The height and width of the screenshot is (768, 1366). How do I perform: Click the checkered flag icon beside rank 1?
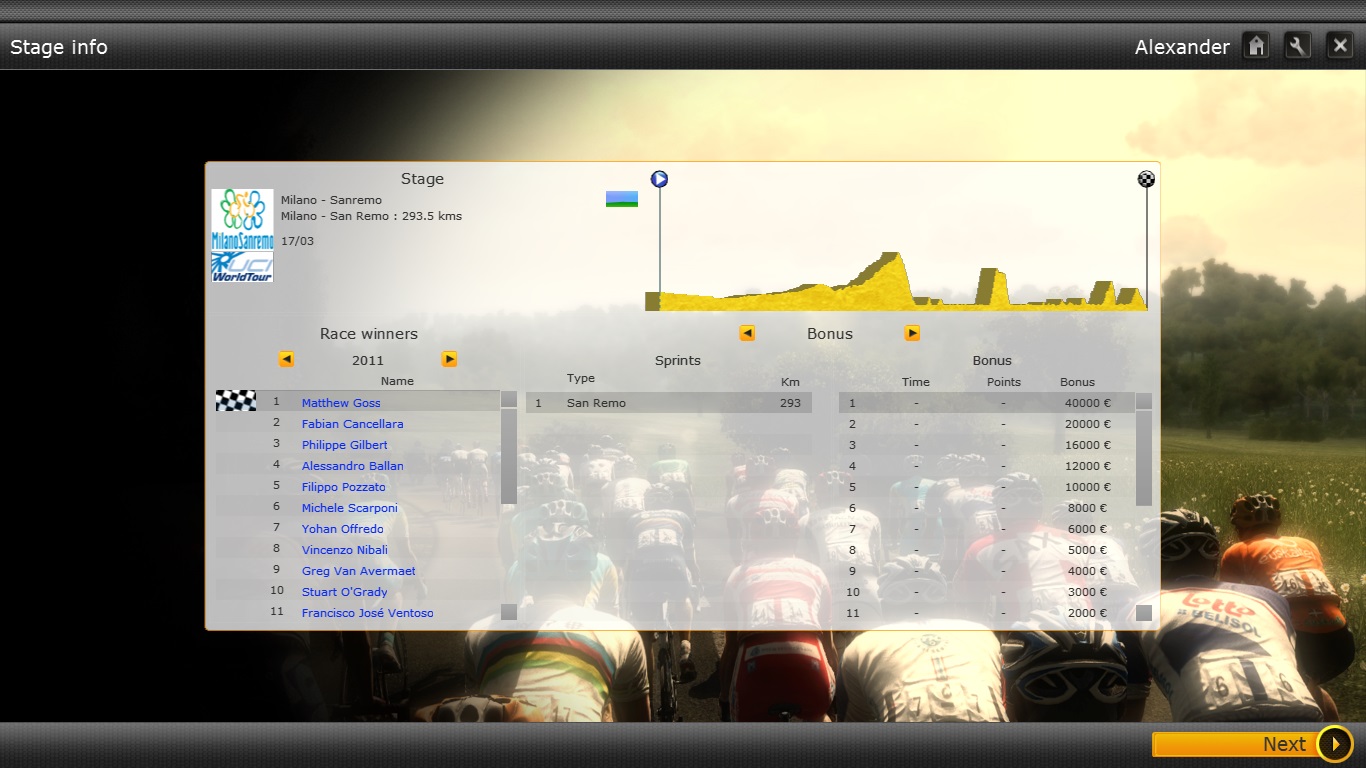click(236, 401)
